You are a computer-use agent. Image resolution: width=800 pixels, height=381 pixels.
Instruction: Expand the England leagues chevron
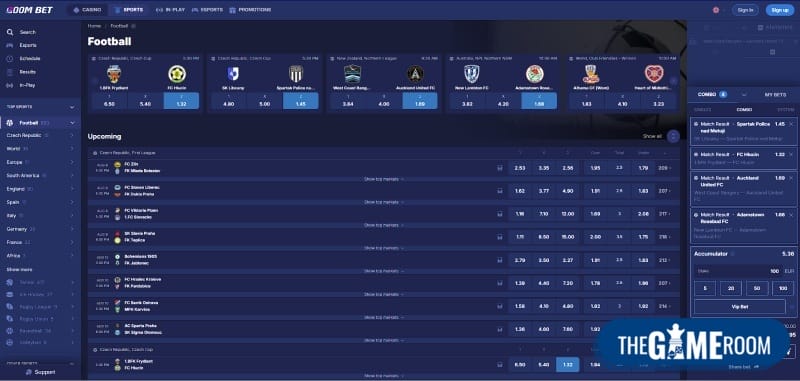71,189
